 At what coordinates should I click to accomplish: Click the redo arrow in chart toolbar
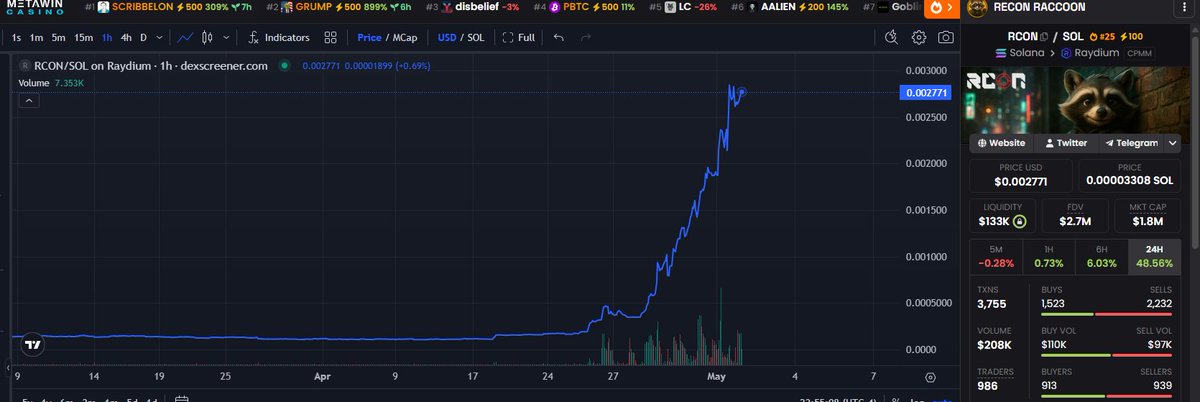[x=586, y=38]
